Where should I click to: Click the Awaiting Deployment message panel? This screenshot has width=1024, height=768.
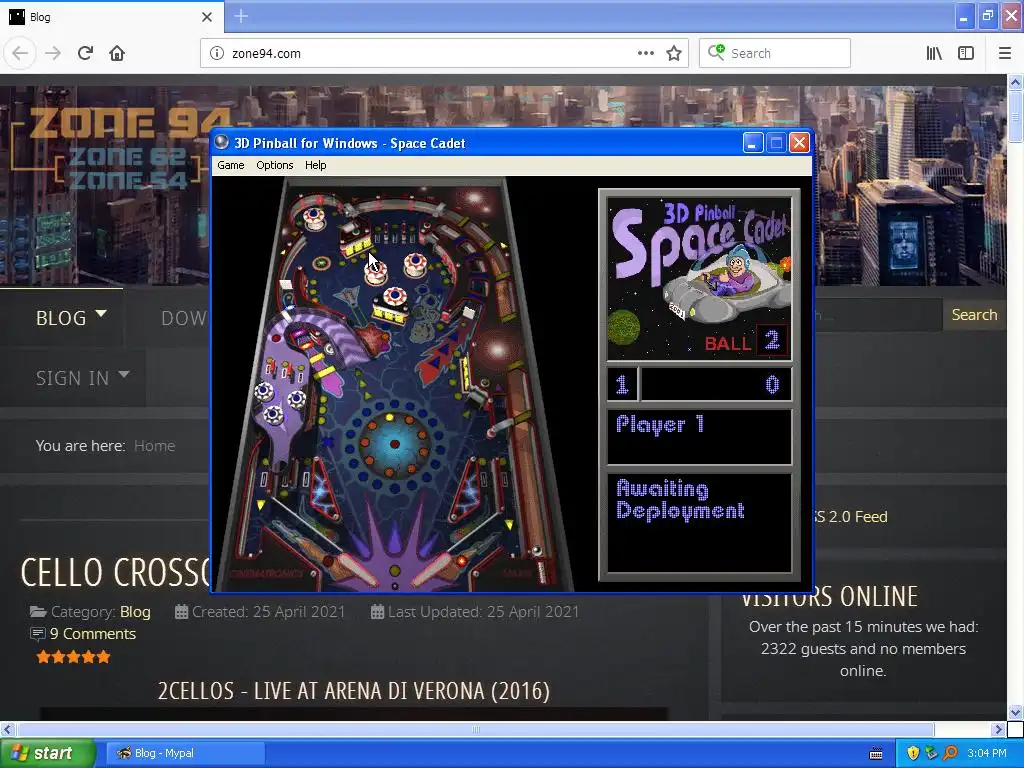click(699, 523)
